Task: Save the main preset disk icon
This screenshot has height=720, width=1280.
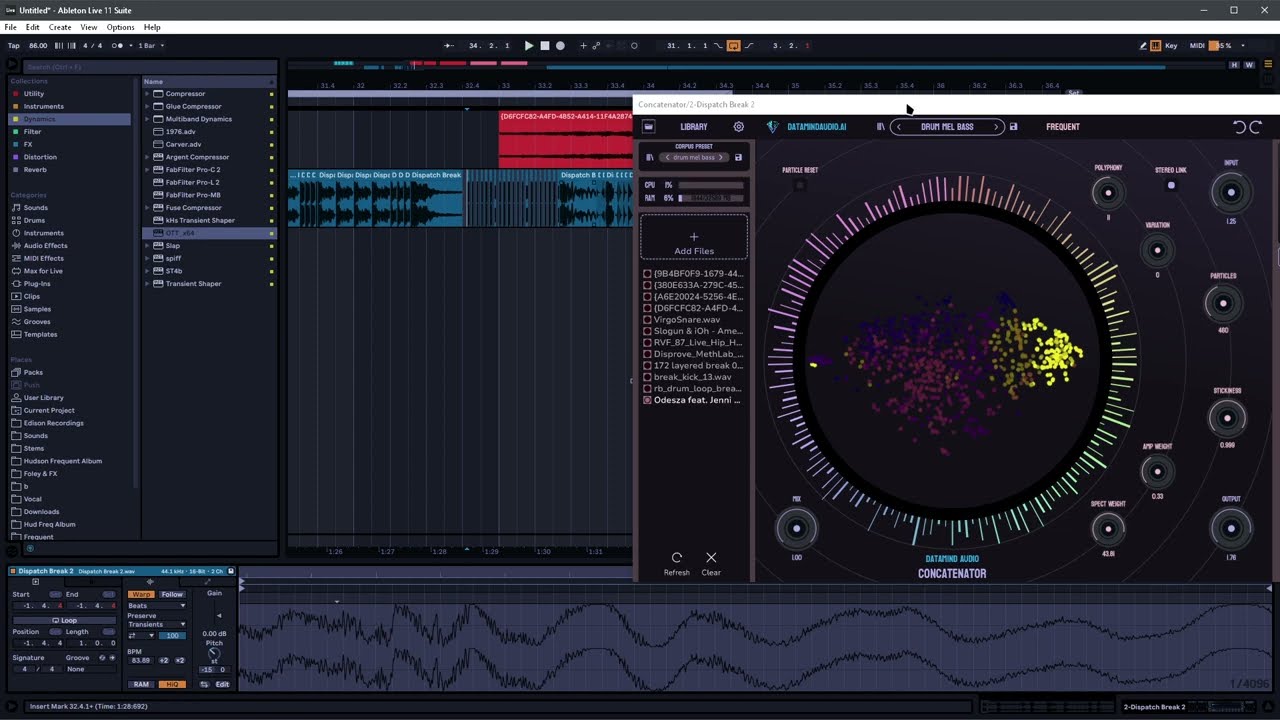Action: pyautogui.click(x=1013, y=127)
